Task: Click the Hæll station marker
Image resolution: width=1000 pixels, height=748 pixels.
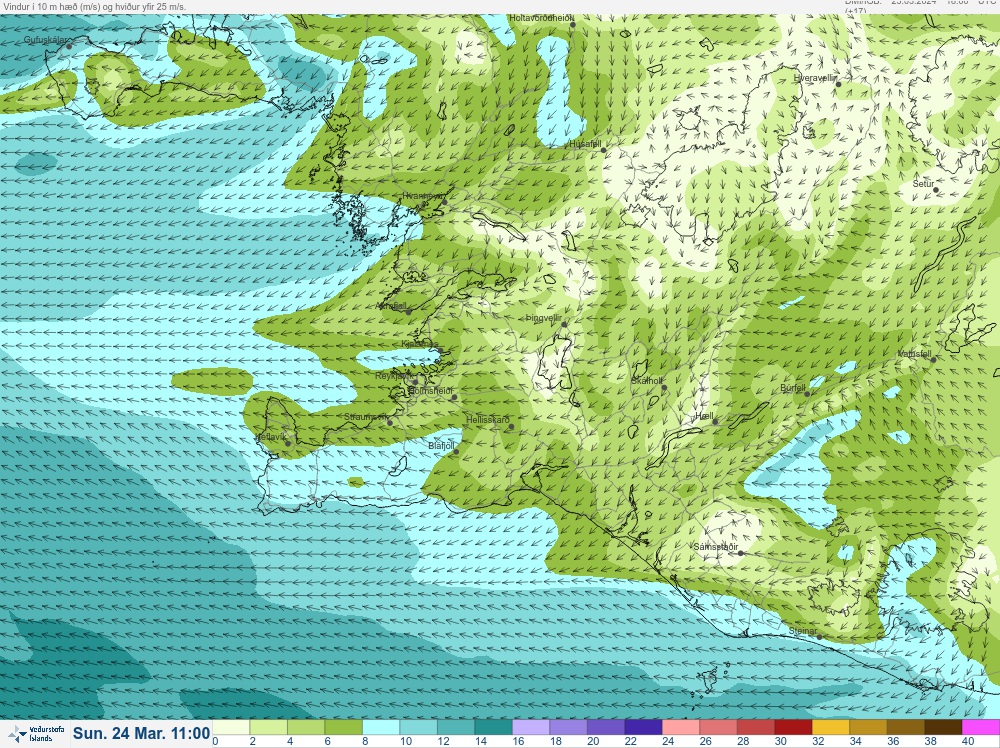Action: click(x=715, y=422)
